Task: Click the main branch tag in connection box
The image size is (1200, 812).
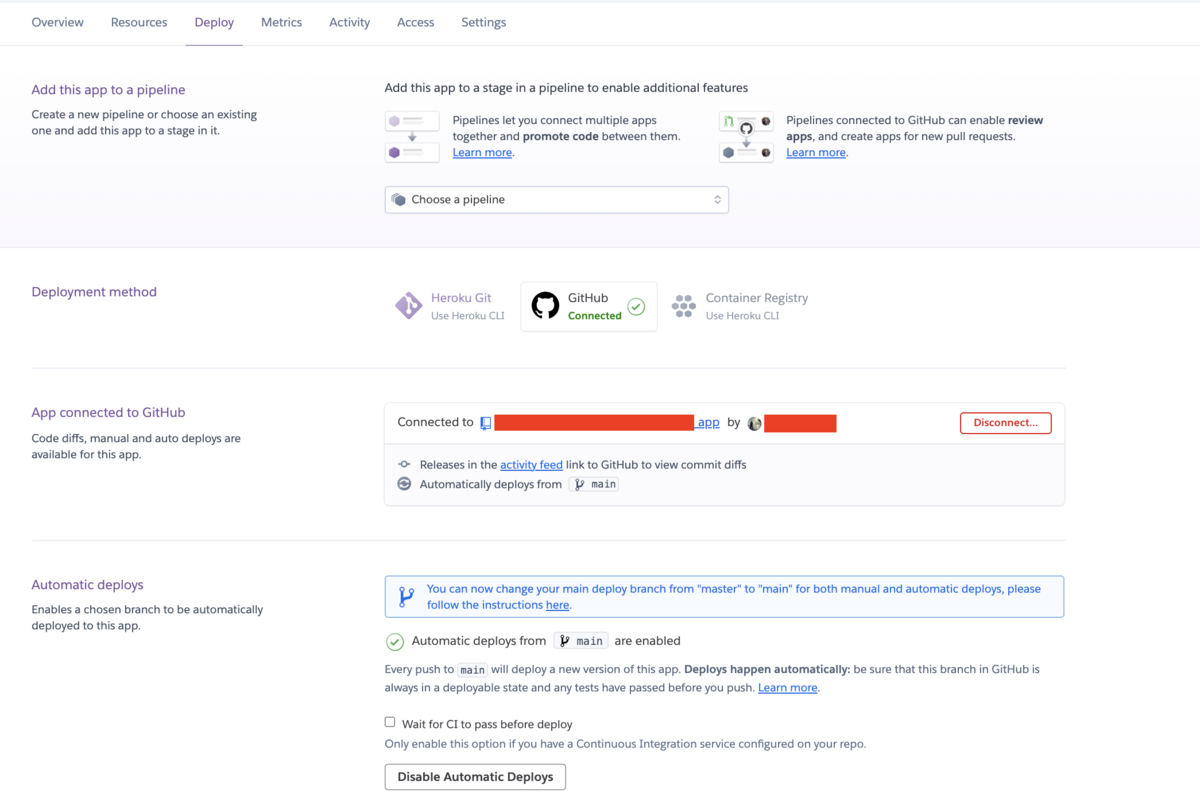Action: [594, 484]
